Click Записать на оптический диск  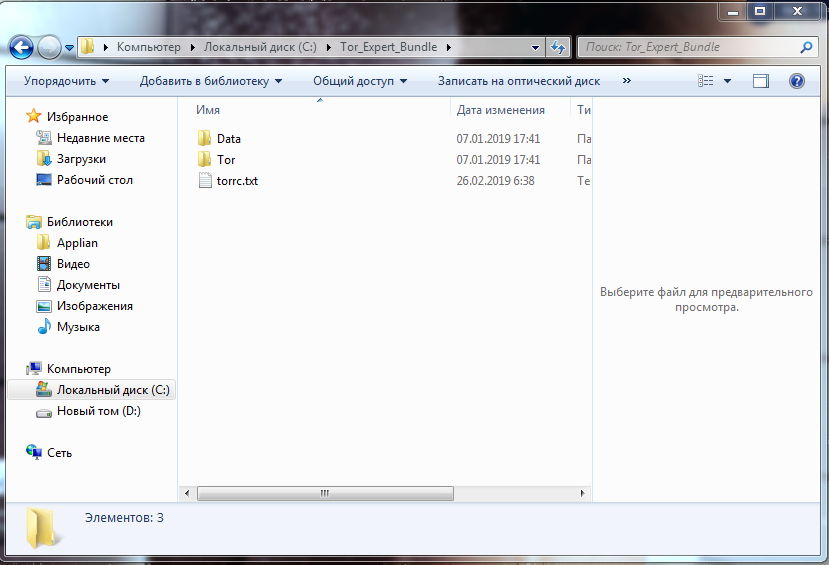(x=519, y=81)
